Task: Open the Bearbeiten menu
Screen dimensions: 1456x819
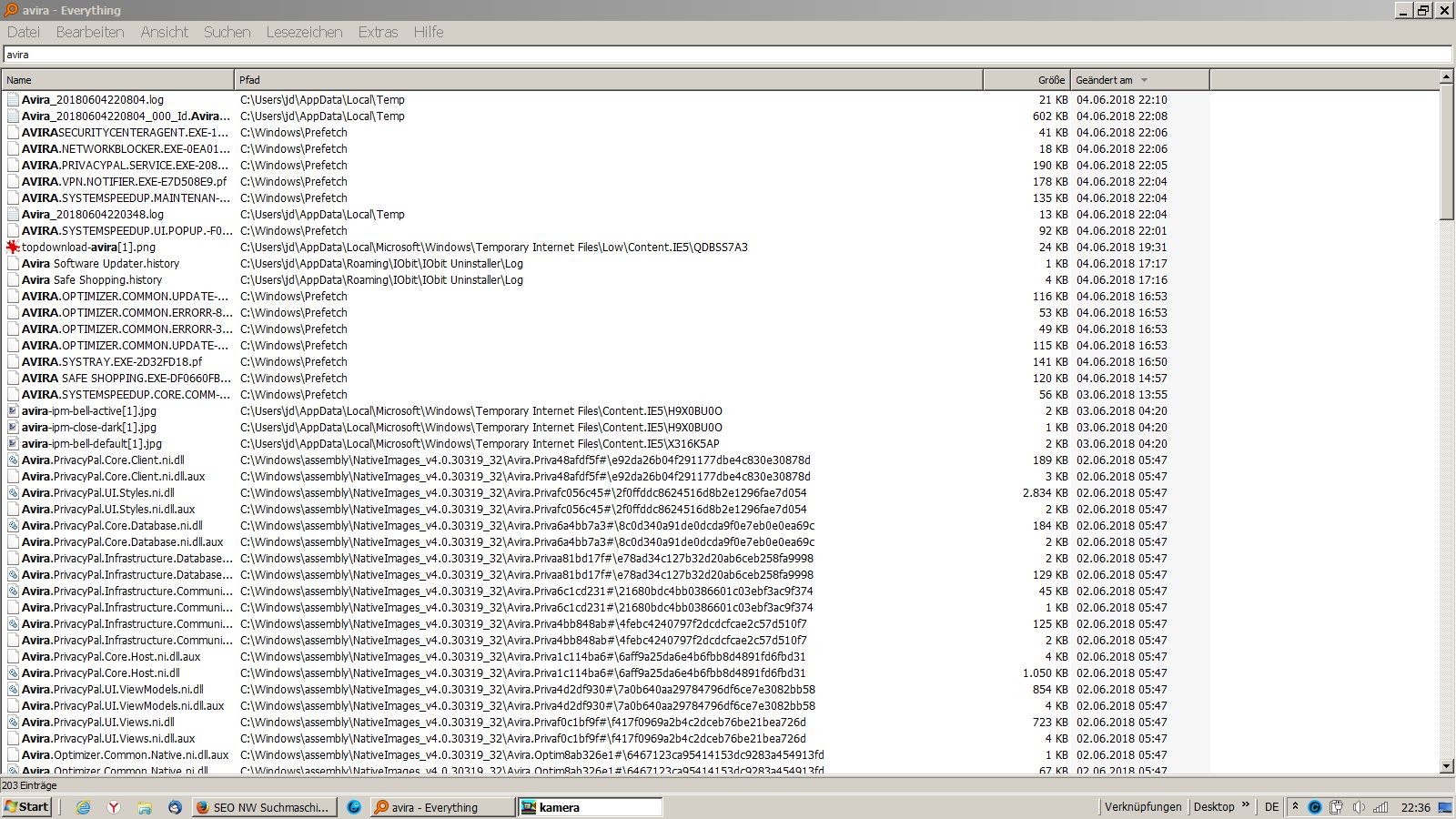Action: point(90,32)
